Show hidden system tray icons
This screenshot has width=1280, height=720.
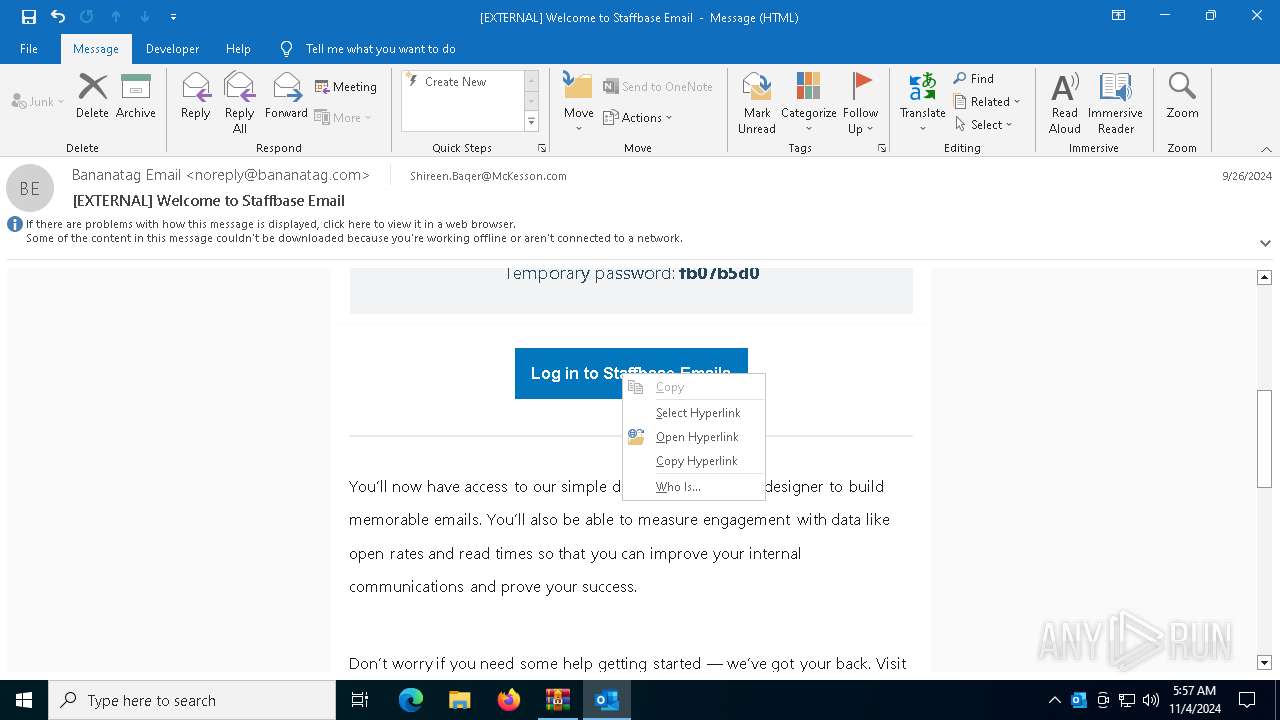tap(1055, 700)
